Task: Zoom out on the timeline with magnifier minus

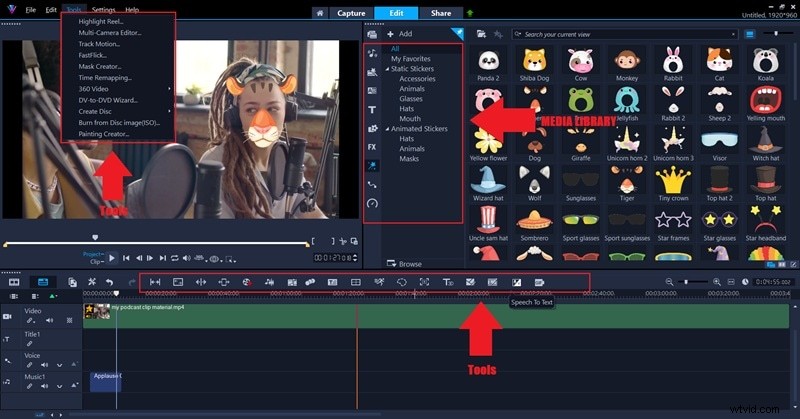Action: point(669,282)
